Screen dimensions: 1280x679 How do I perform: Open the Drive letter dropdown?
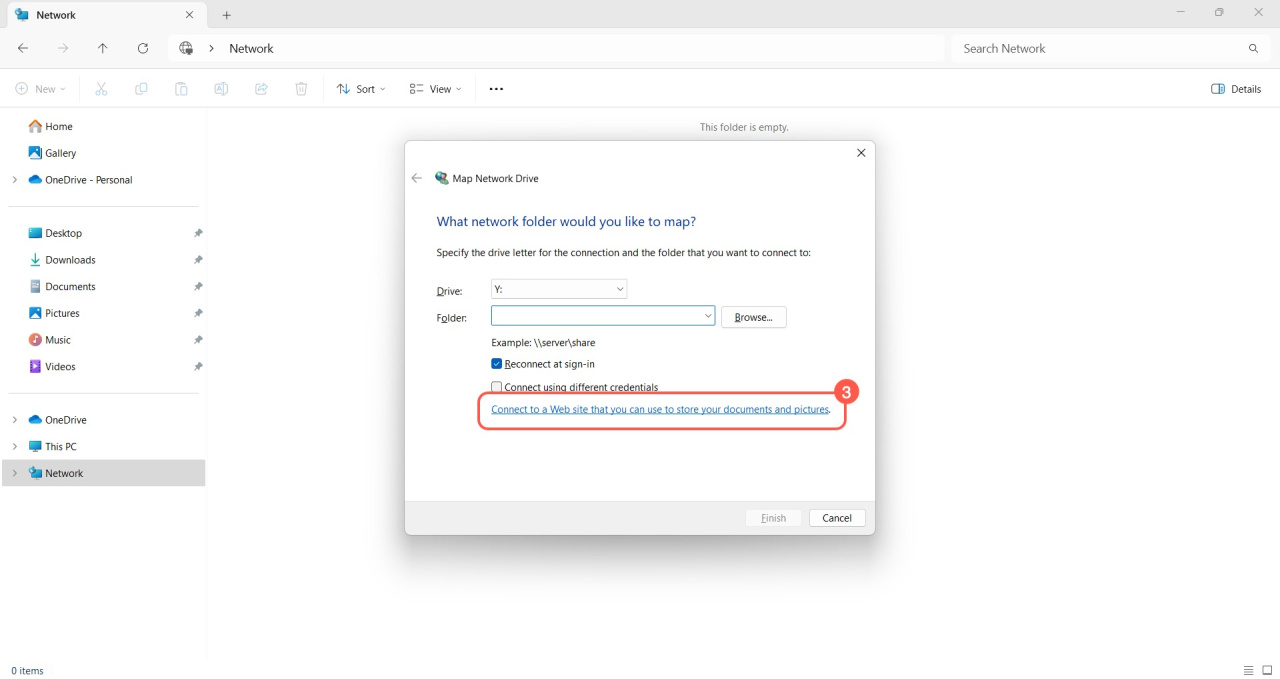pos(559,289)
